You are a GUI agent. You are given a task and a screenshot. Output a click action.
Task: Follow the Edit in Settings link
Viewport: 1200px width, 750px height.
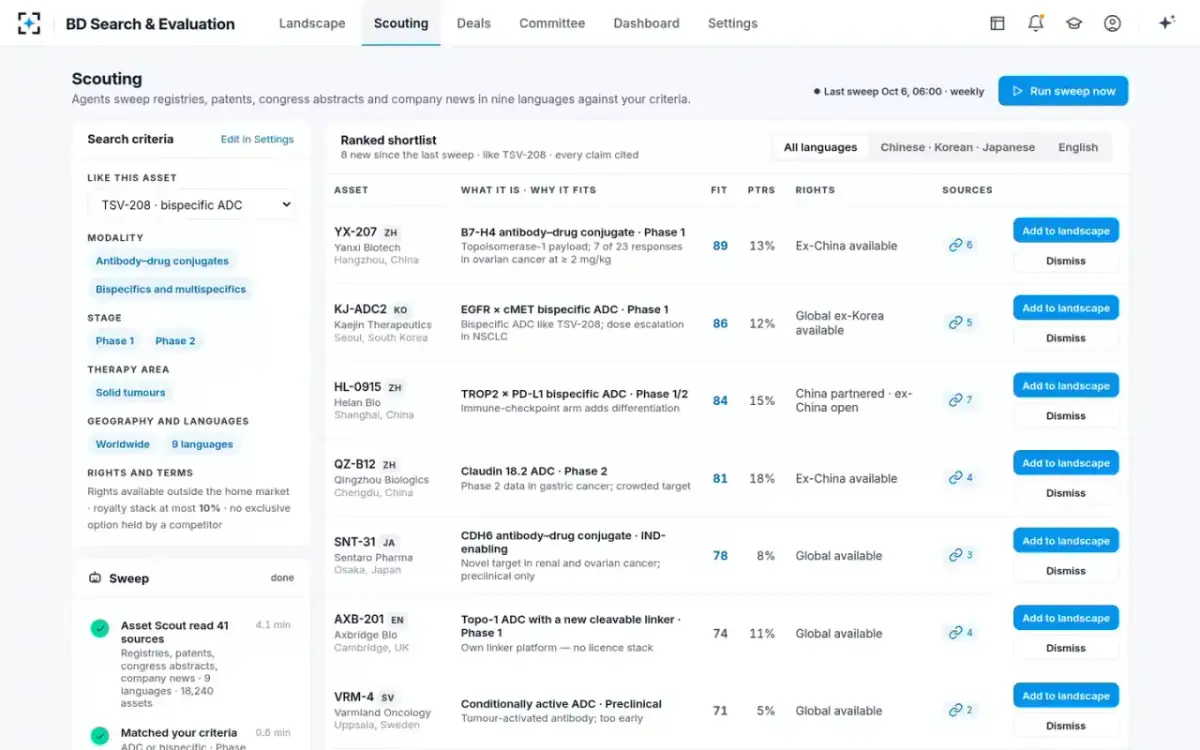(257, 140)
